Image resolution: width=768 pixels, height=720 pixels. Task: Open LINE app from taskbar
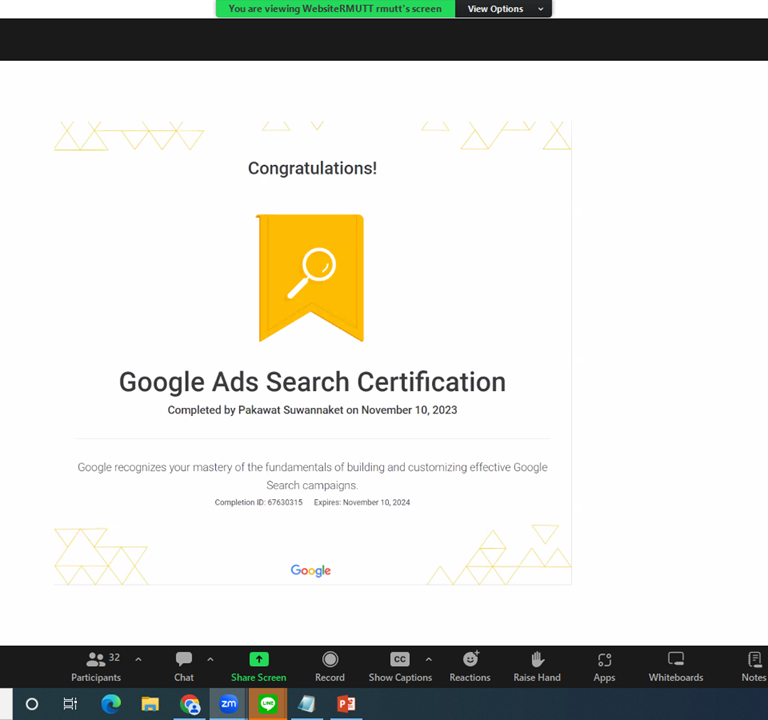(268, 704)
